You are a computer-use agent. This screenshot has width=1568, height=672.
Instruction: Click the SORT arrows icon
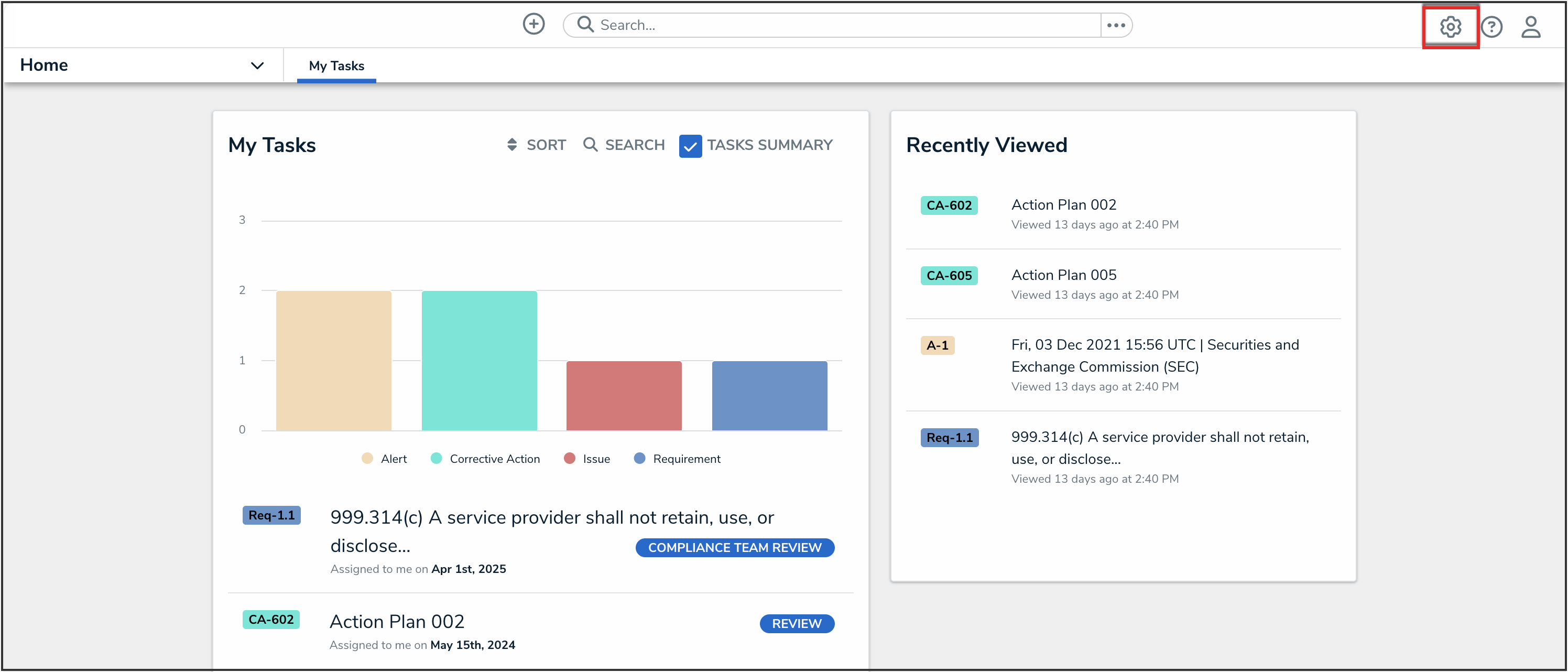[x=512, y=145]
